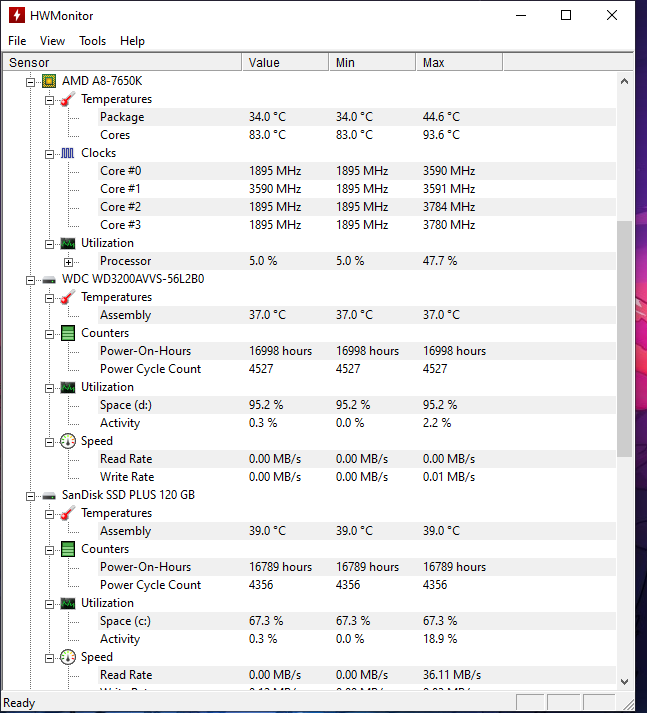The height and width of the screenshot is (713, 647).
Task: Collapse the AMD A8-7650K tree node
Action: 30,81
